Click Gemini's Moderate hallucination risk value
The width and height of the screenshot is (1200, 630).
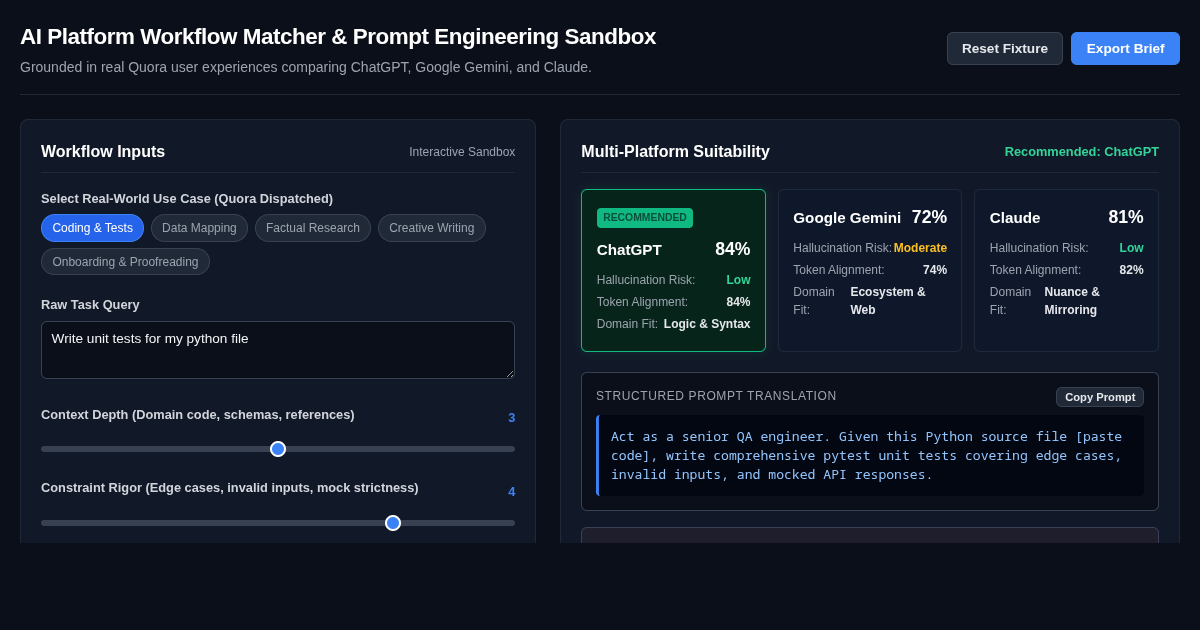tap(920, 248)
